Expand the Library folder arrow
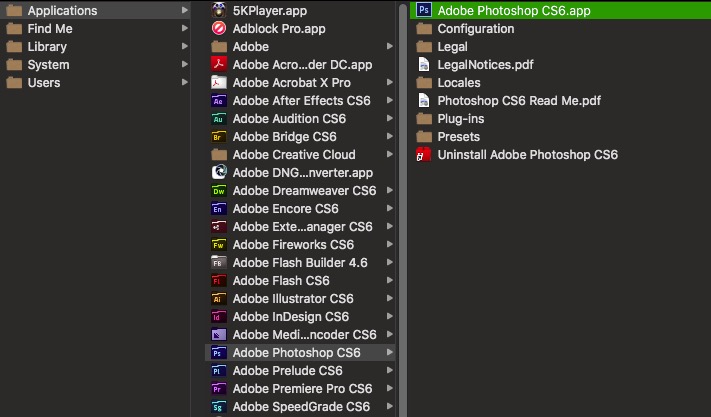Image resolution: width=711 pixels, height=417 pixels. click(x=185, y=46)
